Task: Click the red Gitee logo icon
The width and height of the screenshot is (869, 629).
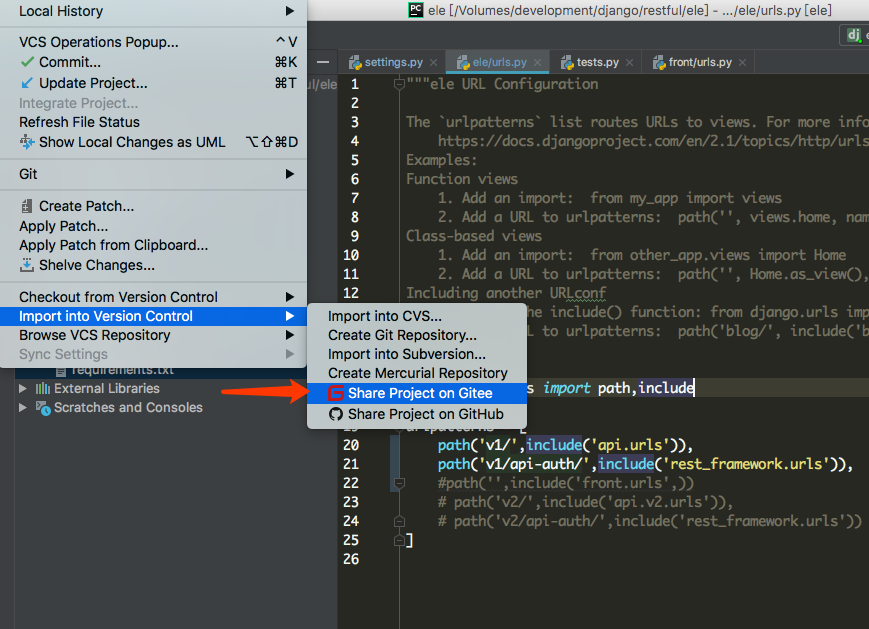Action: (336, 393)
